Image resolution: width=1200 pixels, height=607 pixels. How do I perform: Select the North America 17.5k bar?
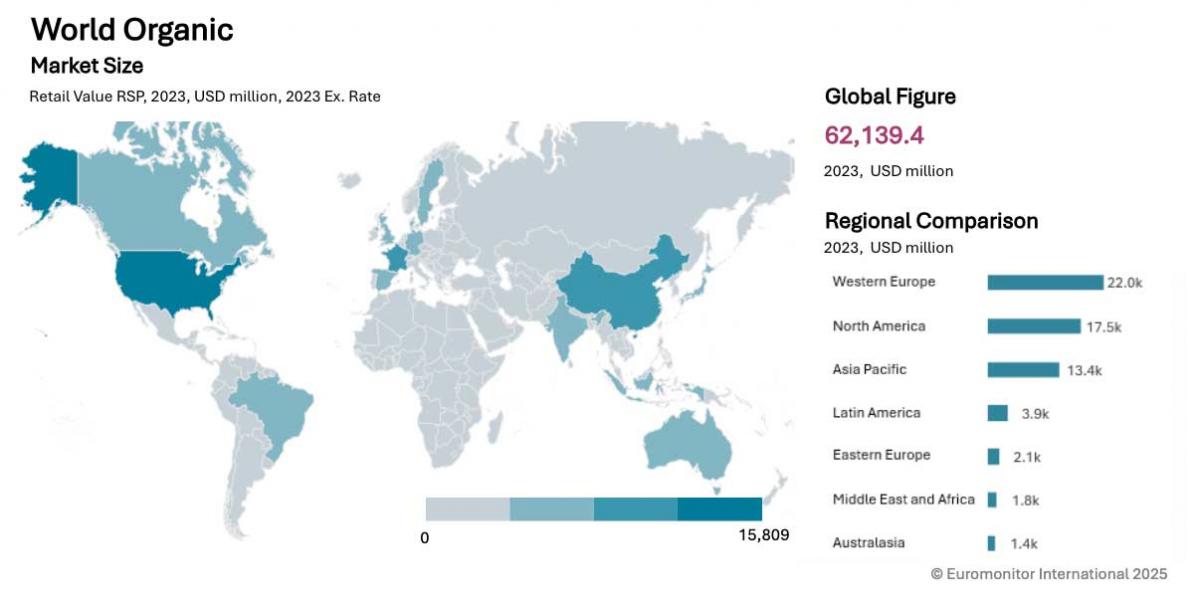tap(1033, 326)
